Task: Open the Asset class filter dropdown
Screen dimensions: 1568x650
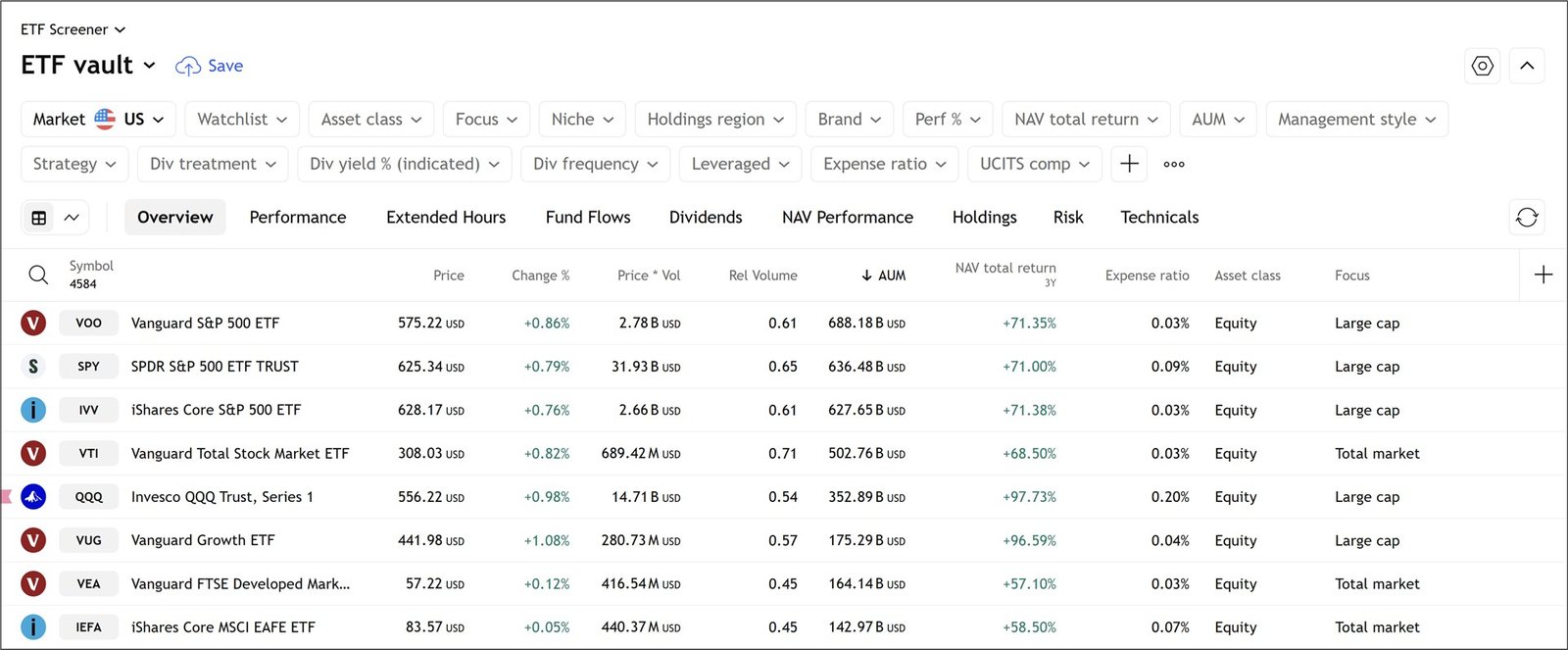Action: [371, 119]
